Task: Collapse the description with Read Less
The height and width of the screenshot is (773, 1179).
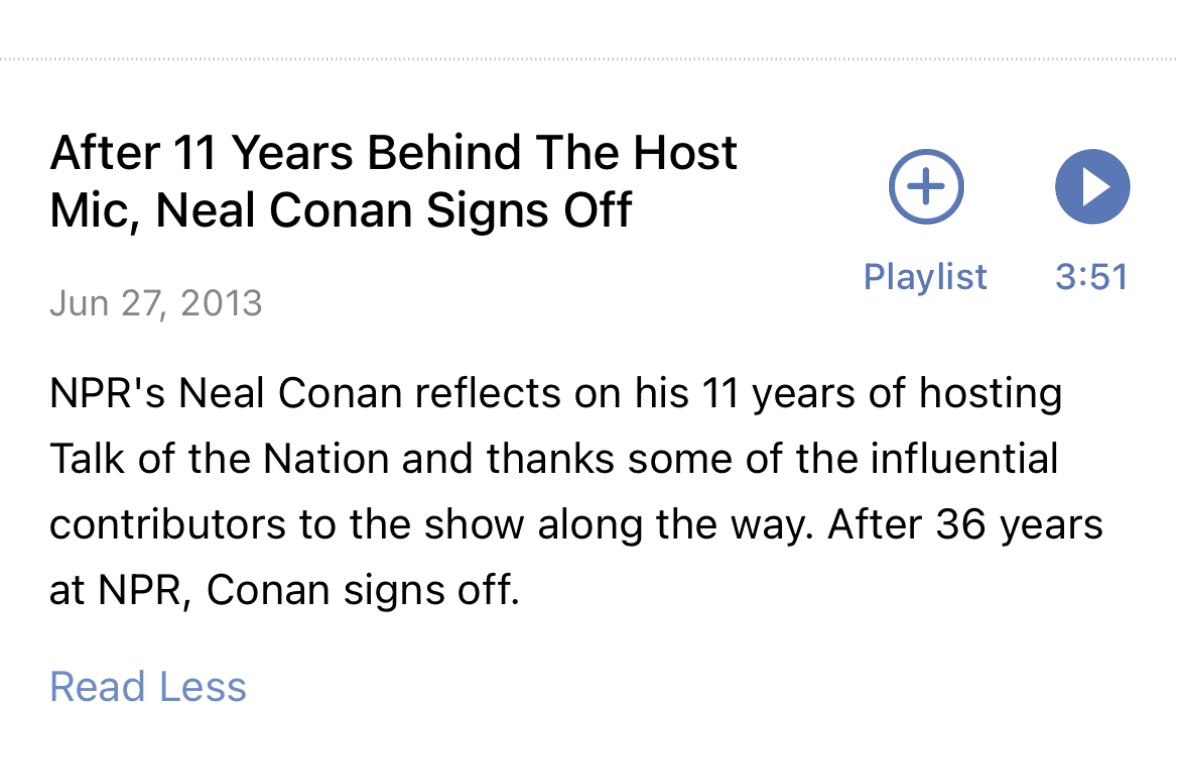Action: pyautogui.click(x=148, y=687)
